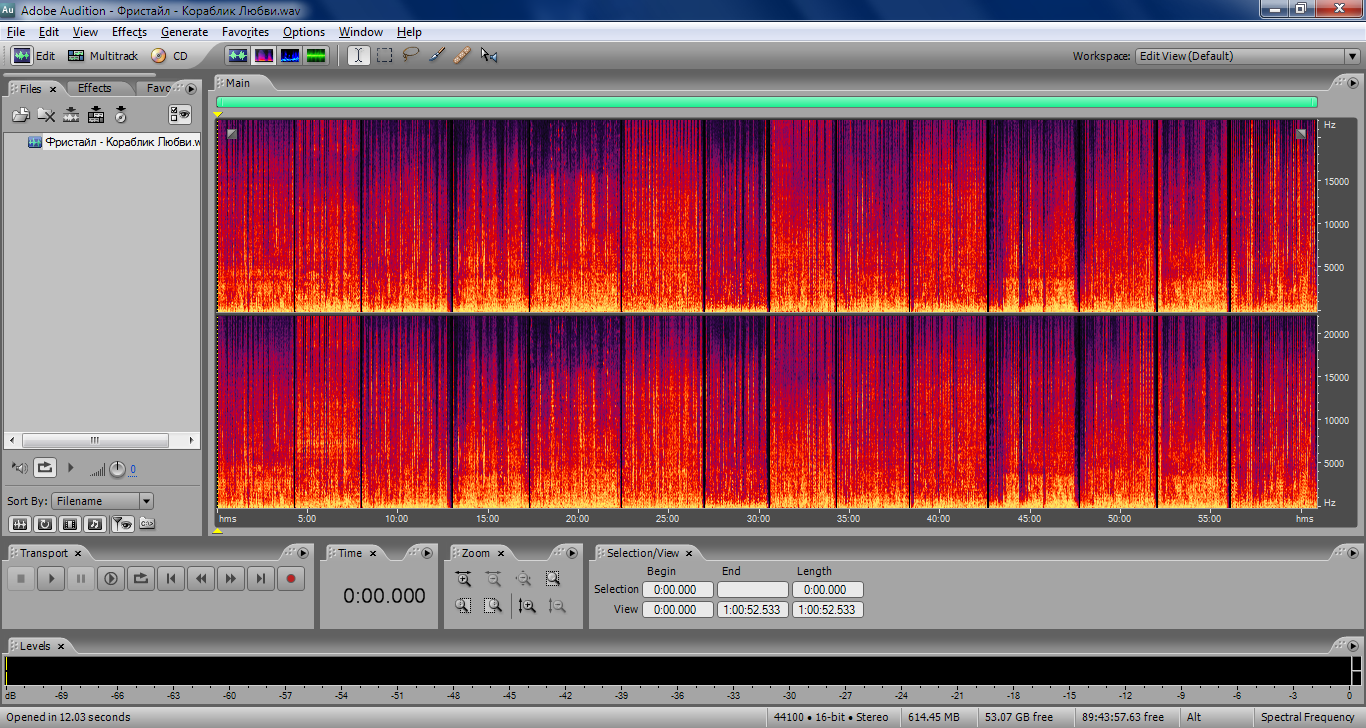The image size is (1366, 728).
Task: Toggle loop preview in Files panel
Action: 45,467
